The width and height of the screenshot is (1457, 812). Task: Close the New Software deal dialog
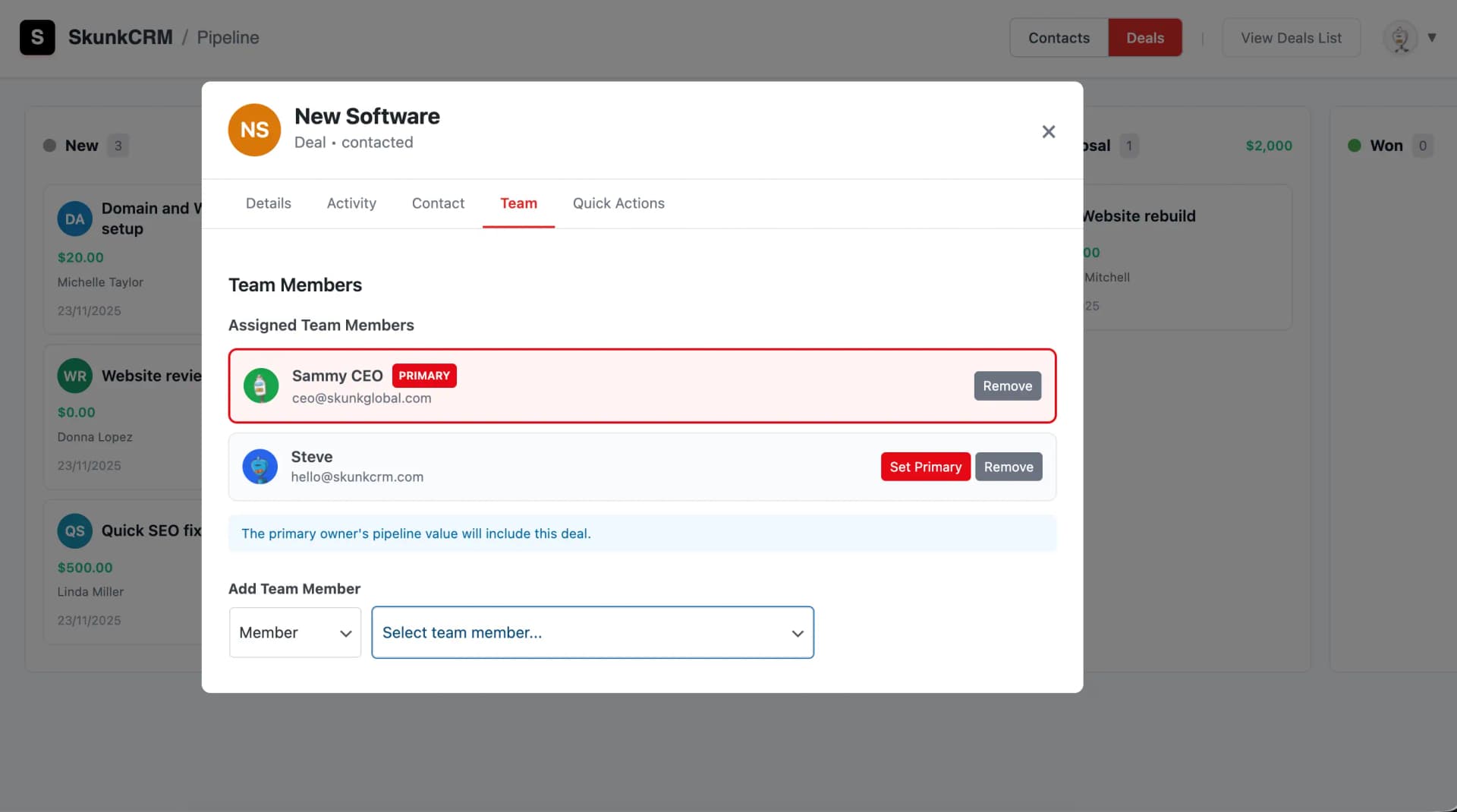click(1048, 131)
